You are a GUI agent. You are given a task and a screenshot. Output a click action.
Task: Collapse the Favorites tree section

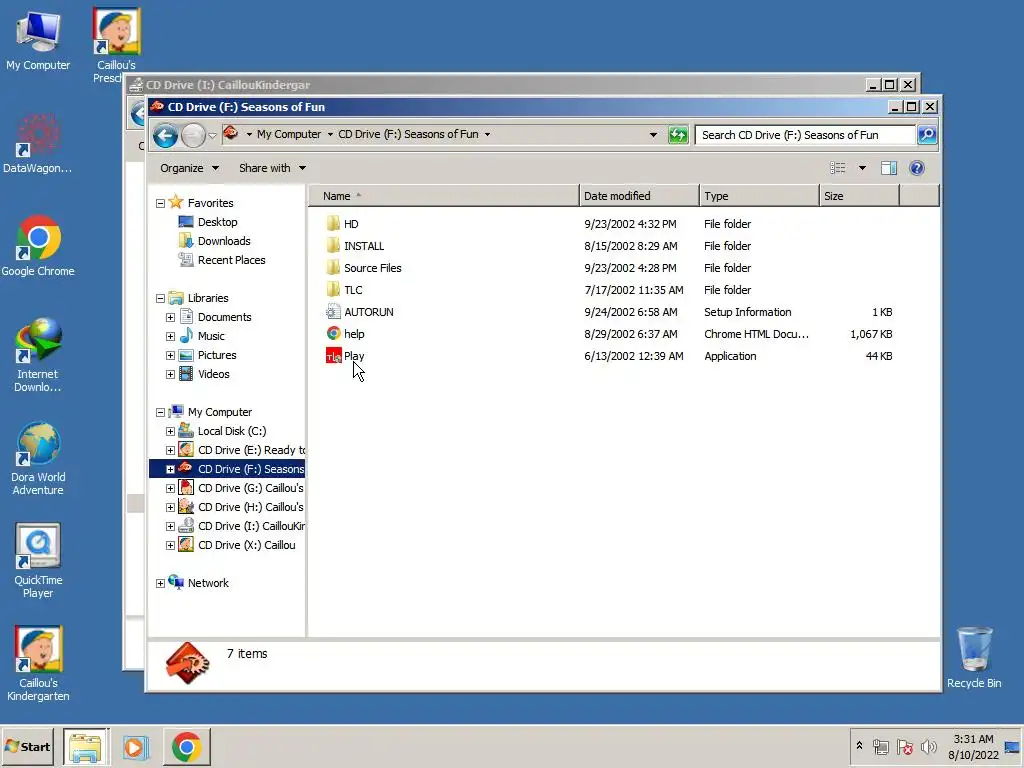160,203
